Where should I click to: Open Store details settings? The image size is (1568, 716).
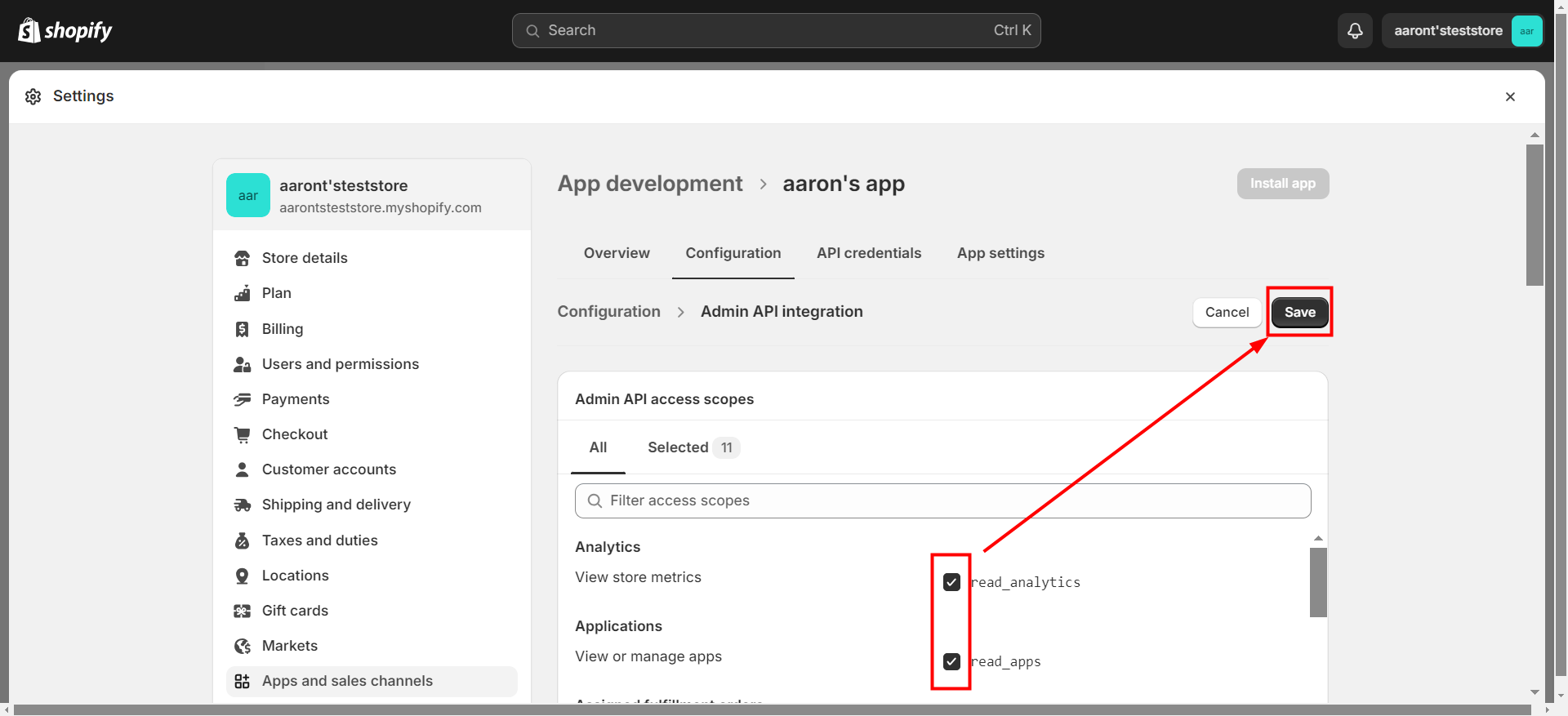[372, 258]
